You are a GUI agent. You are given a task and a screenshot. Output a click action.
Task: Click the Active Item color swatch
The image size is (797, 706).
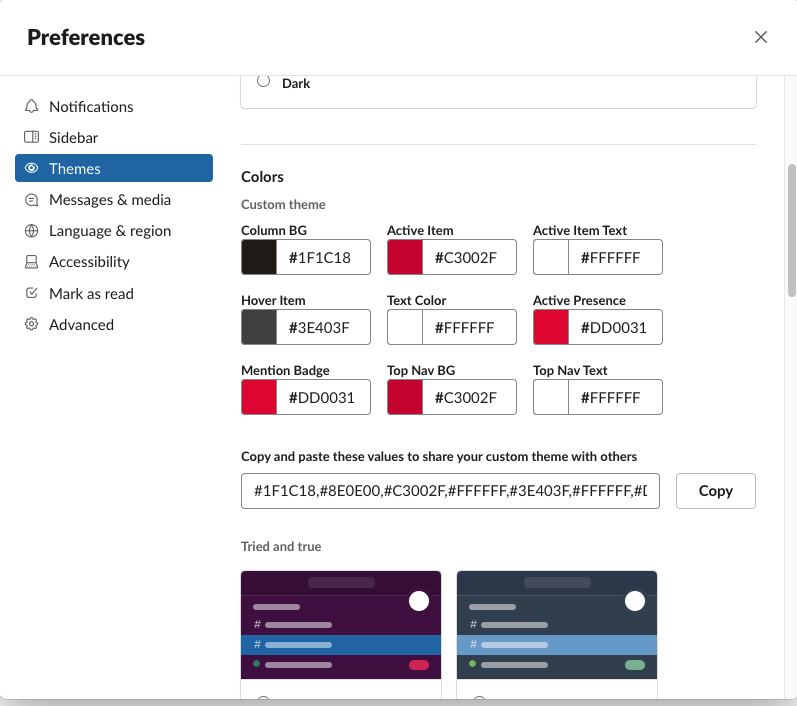tap(405, 257)
